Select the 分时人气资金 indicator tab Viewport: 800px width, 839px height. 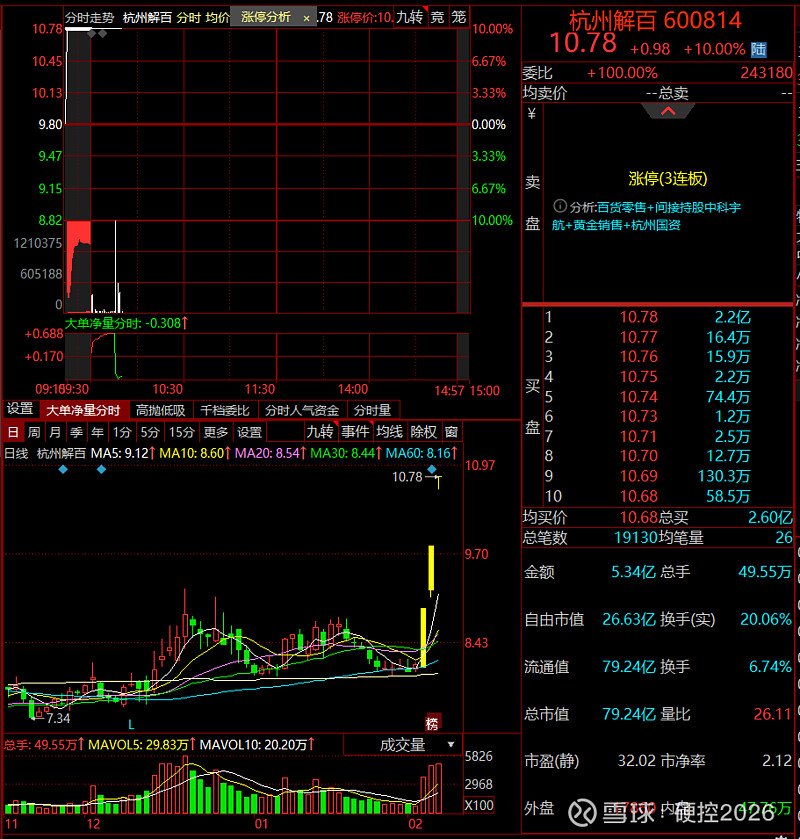302,410
